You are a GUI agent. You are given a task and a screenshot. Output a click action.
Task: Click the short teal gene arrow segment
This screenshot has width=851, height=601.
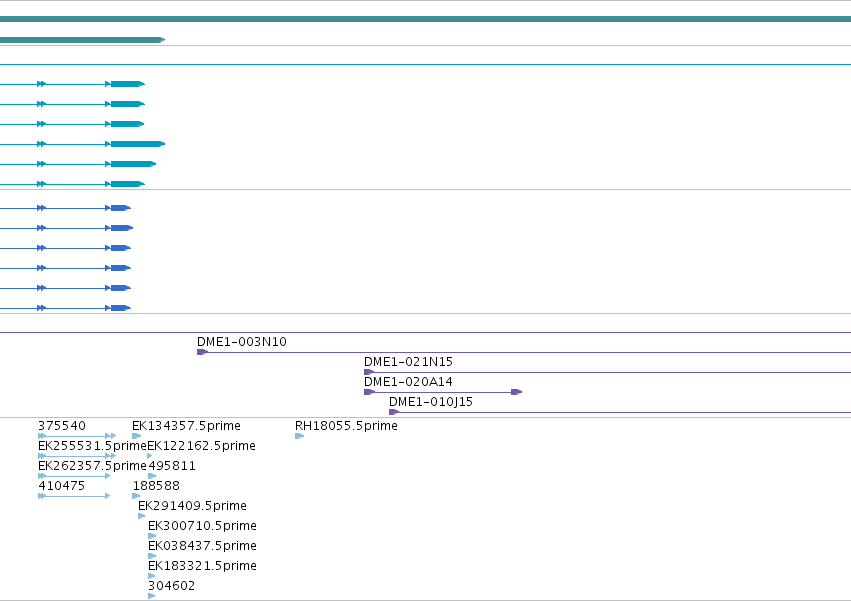tap(82, 40)
